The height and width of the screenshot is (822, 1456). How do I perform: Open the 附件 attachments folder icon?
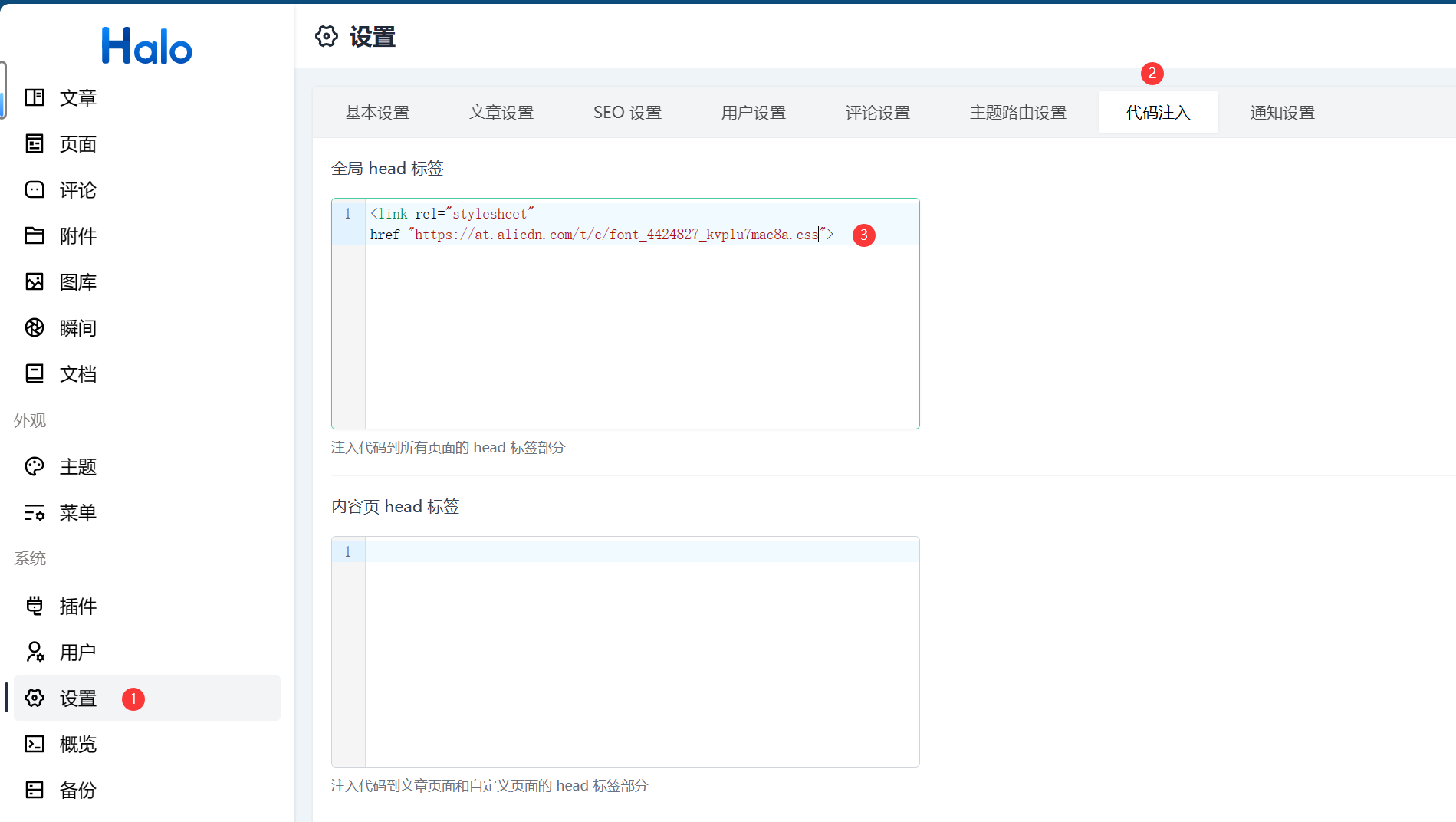tap(35, 235)
